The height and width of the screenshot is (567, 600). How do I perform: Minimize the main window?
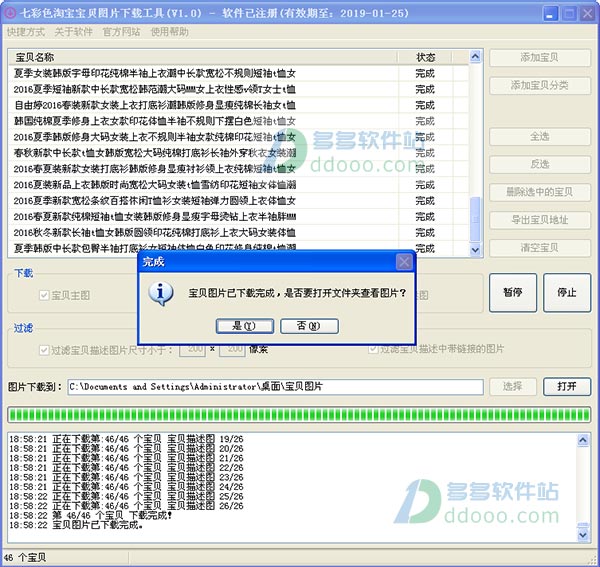(551, 14)
